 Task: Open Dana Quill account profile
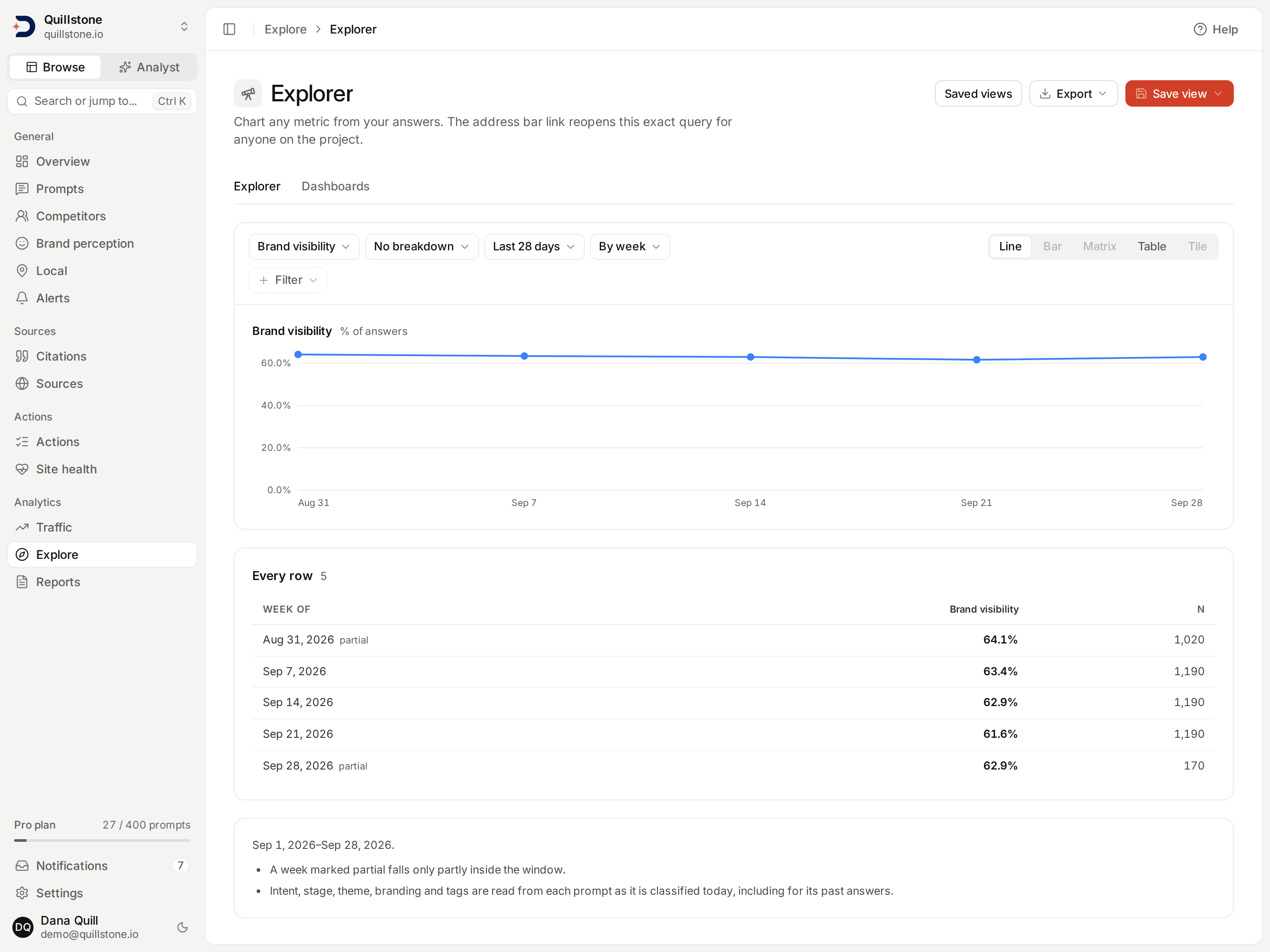[89, 927]
